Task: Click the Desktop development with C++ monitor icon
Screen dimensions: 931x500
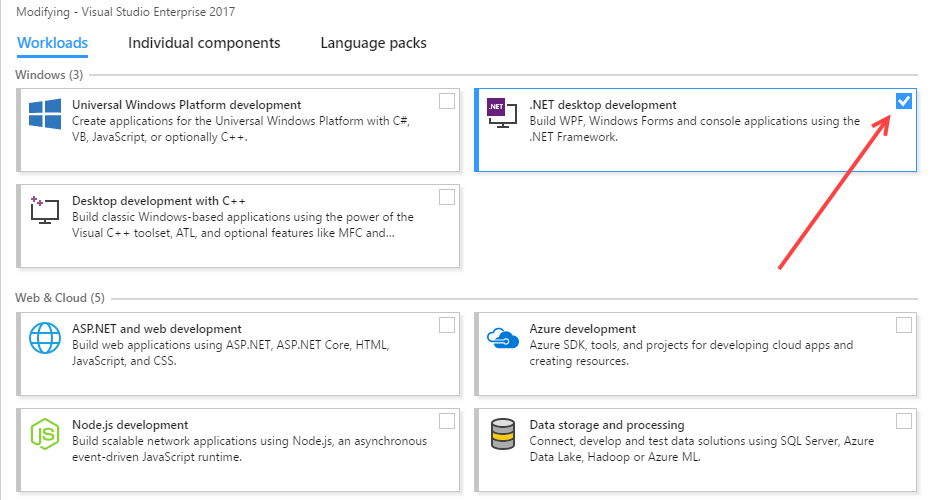Action: 45,210
